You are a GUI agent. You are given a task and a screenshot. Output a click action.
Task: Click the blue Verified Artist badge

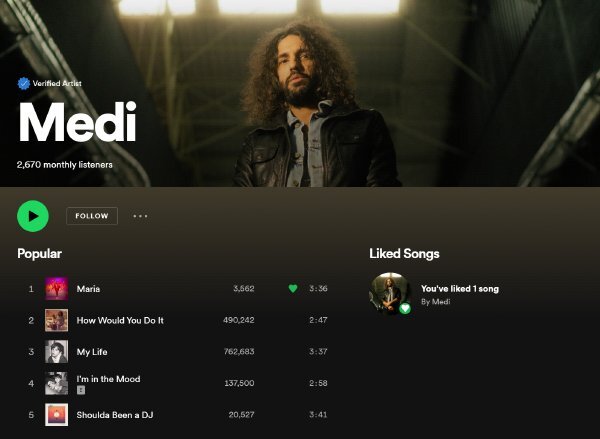(x=24, y=83)
